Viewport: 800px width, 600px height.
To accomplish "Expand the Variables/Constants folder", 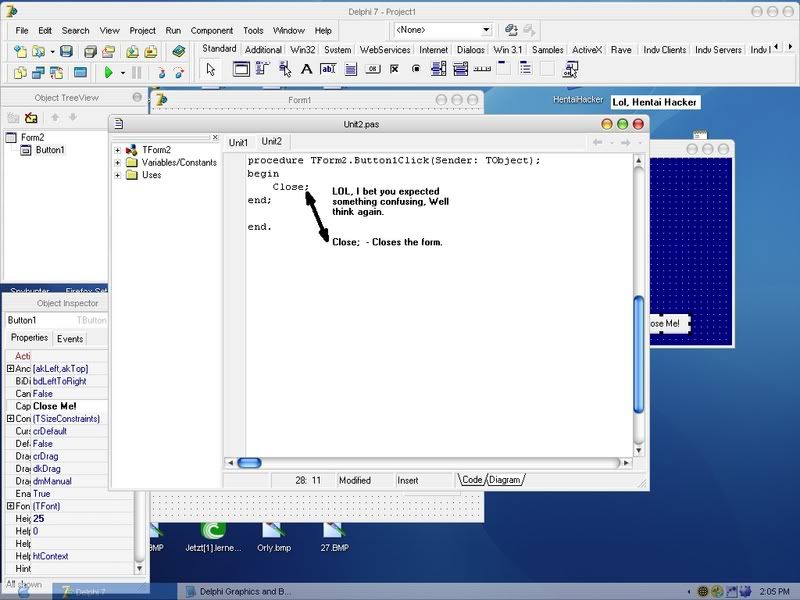I will [119, 162].
